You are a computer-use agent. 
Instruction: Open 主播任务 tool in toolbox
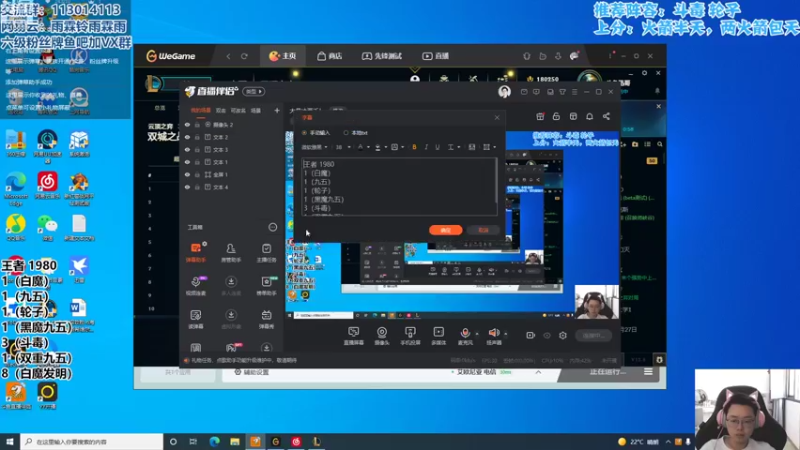[266, 252]
